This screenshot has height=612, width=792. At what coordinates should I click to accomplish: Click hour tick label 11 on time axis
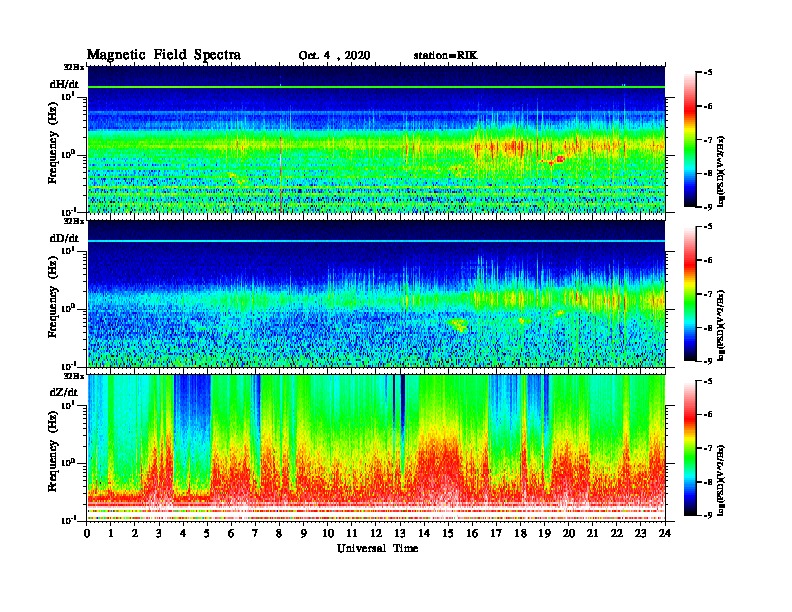[352, 533]
